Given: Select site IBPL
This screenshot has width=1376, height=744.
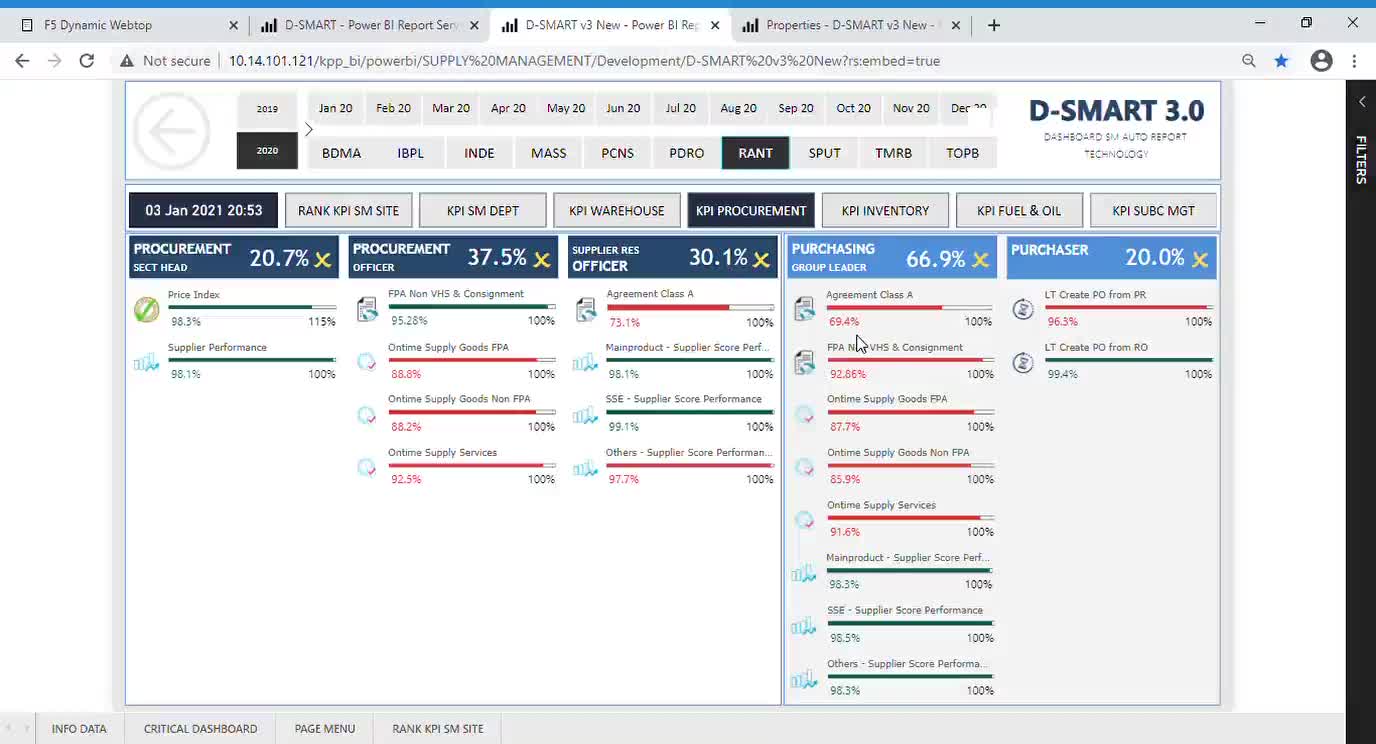Looking at the screenshot, I should pyautogui.click(x=410, y=153).
